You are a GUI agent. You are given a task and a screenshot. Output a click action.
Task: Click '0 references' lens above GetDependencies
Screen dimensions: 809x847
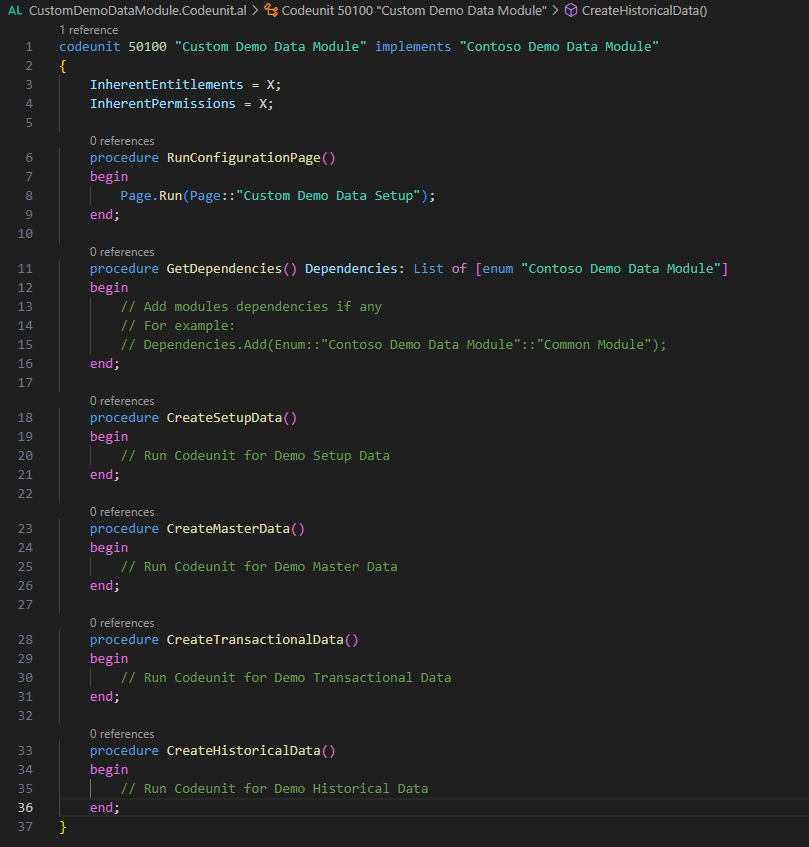point(122,252)
